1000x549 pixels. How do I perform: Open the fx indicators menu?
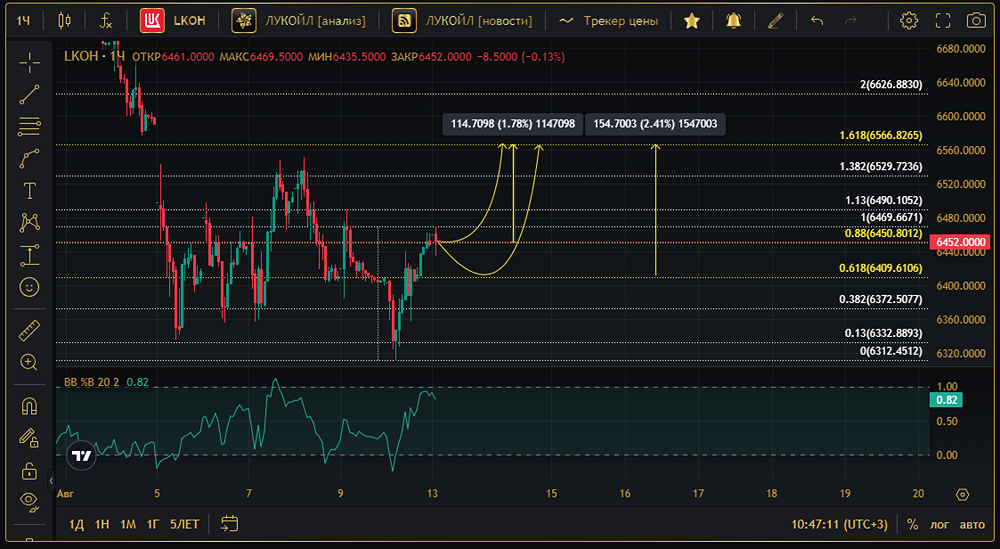[x=106, y=21]
